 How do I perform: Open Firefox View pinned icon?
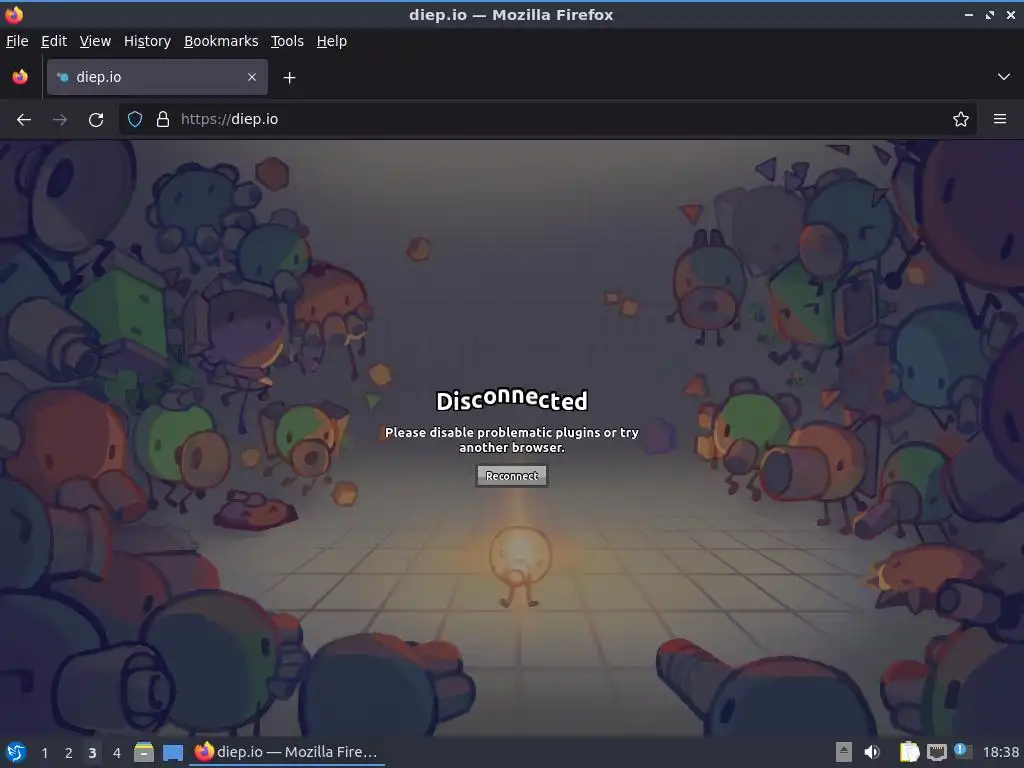pyautogui.click(x=20, y=77)
